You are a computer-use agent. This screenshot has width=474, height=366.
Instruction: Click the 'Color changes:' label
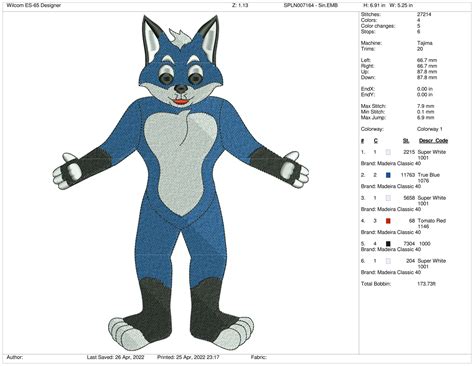[x=378, y=26]
